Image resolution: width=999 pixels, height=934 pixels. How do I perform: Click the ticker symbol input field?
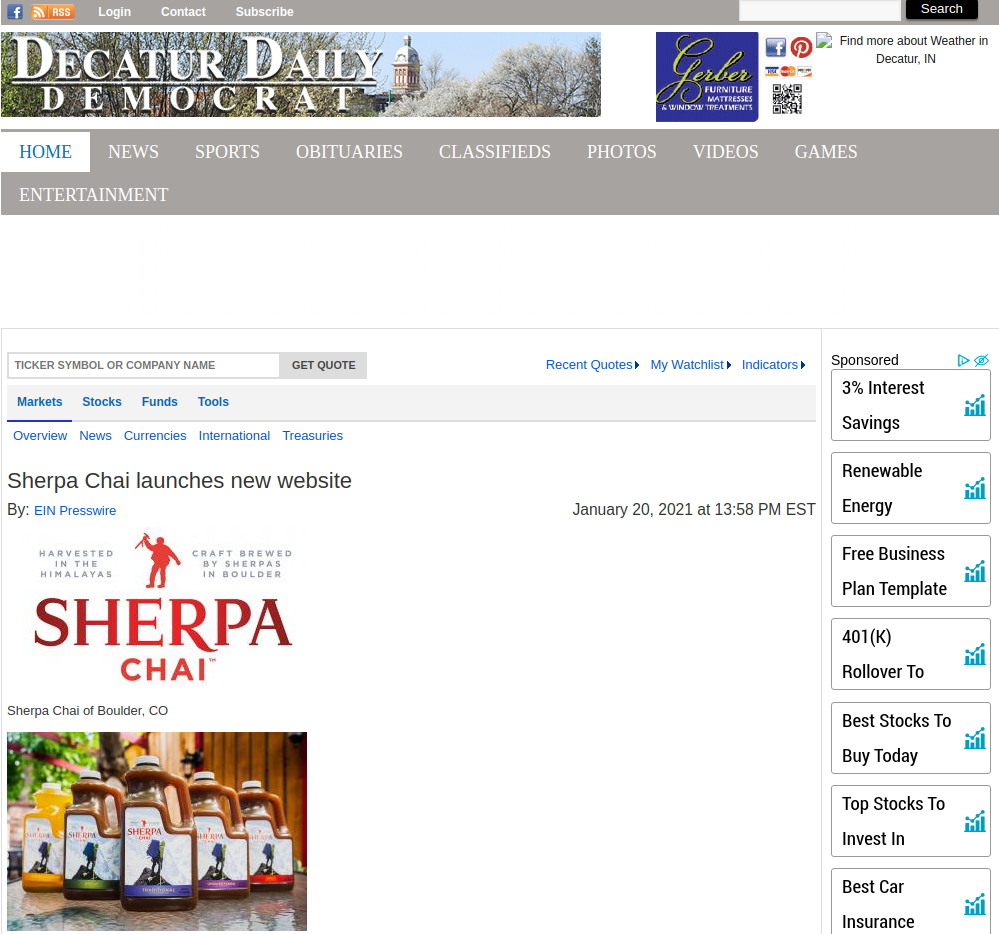pyautogui.click(x=144, y=366)
